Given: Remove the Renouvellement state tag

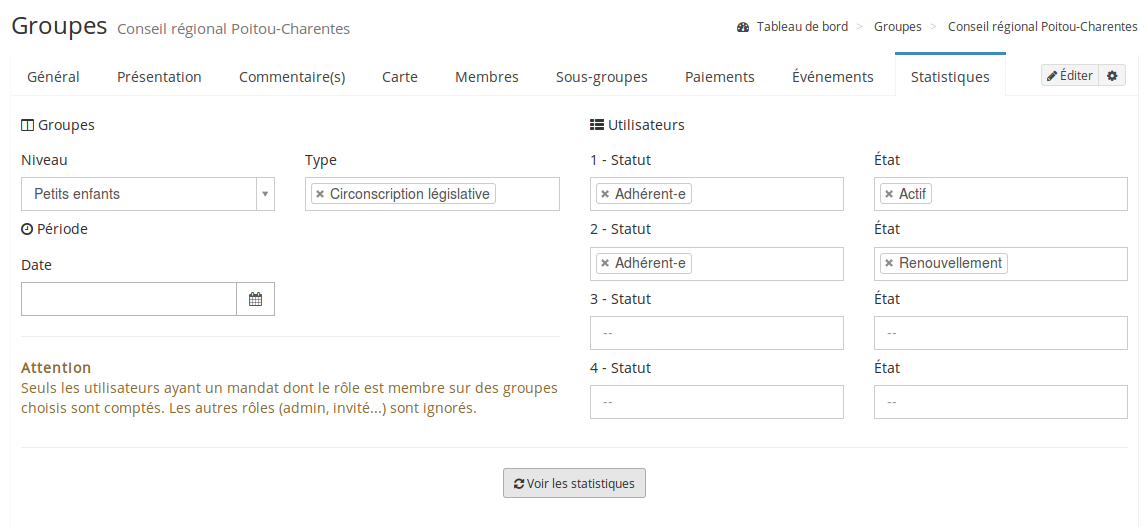Looking at the screenshot, I should (x=889, y=263).
